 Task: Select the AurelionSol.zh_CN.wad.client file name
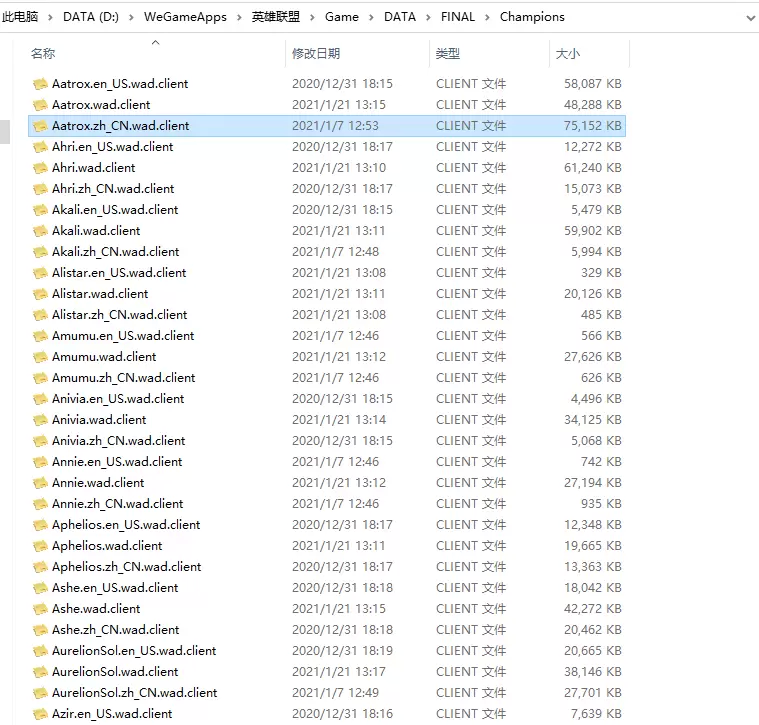click(x=134, y=693)
